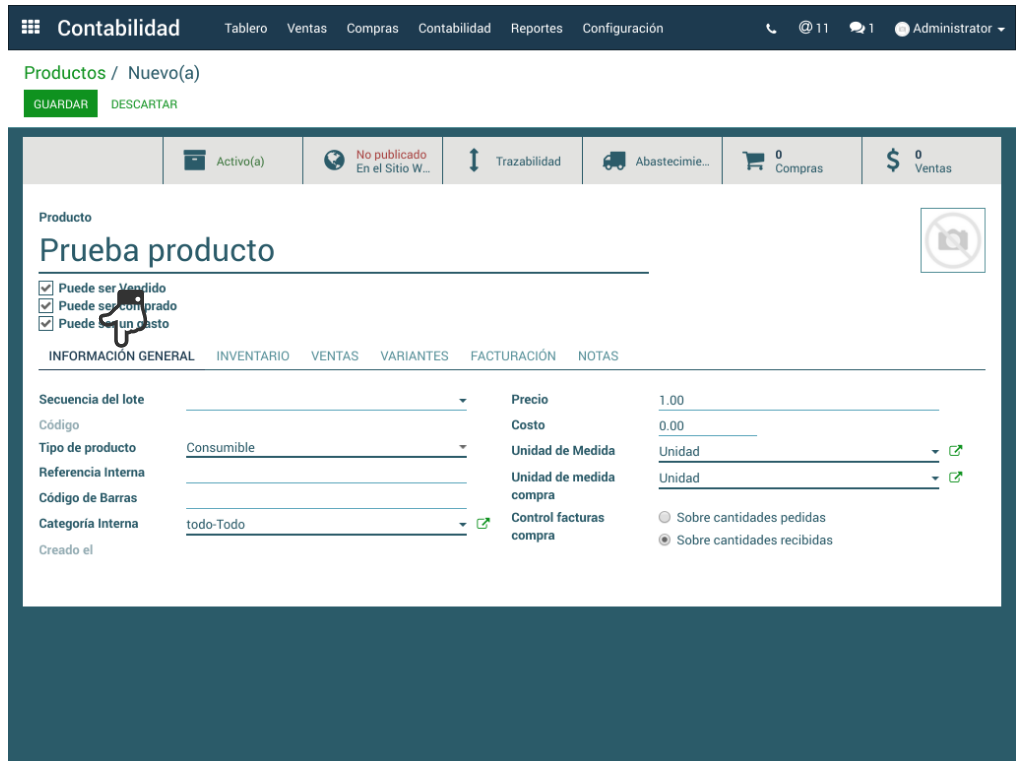Open the apps grid menu icon
This screenshot has height=767, width=1023.
tap(31, 28)
